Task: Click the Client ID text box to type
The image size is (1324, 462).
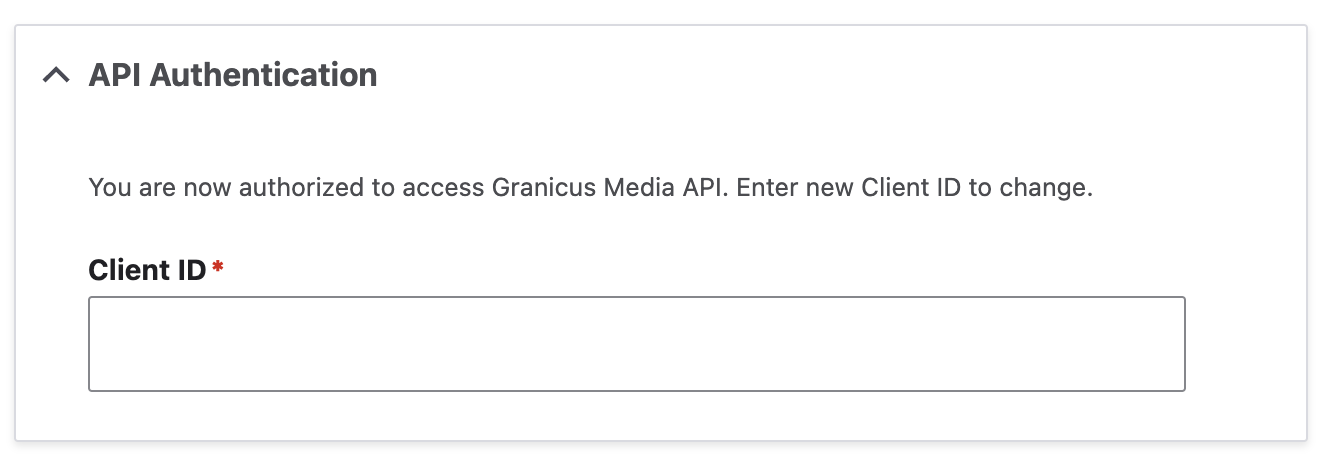Action: 636,343
